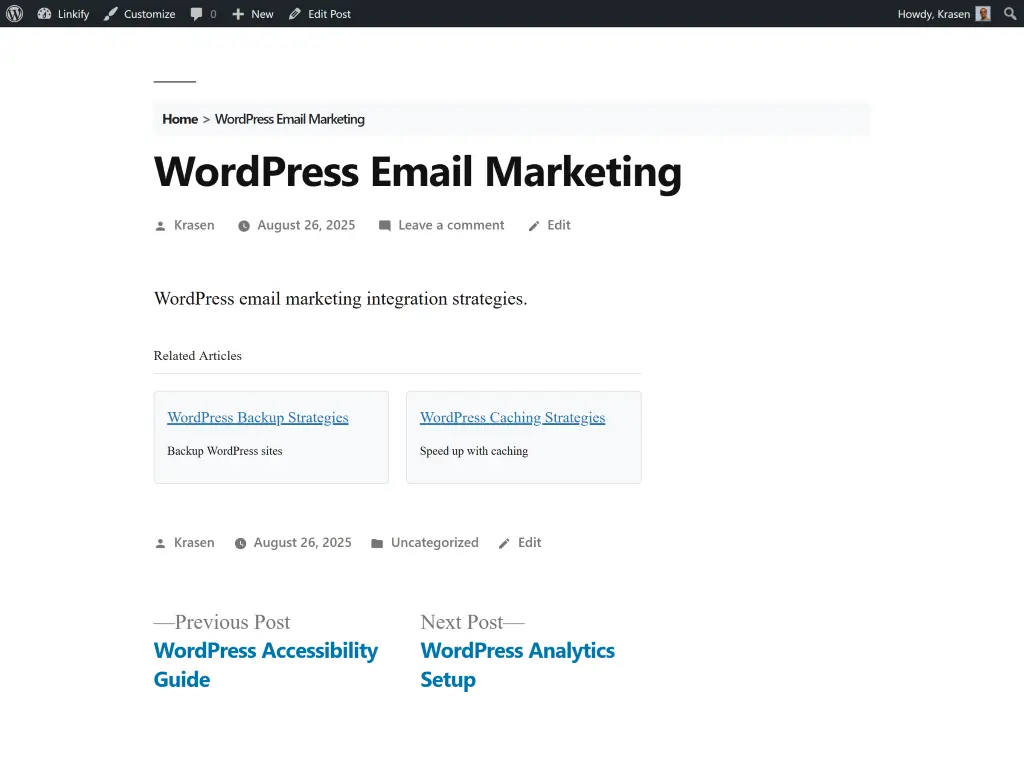1024x768 pixels.
Task: Click the post body text about email marketing
Action: click(340, 299)
